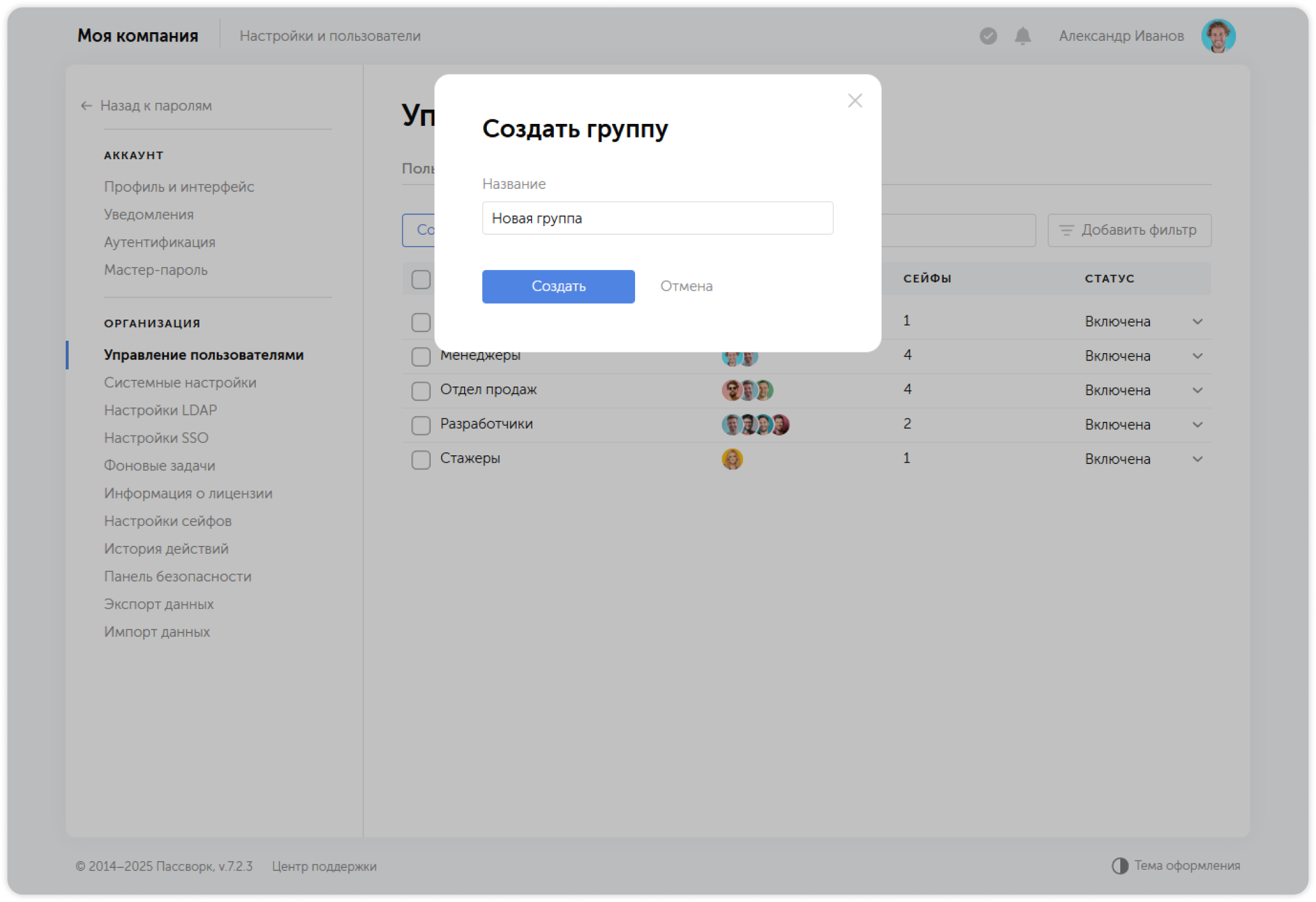The width and height of the screenshot is (1316, 902).
Task: Open Системные настройки menu item
Action: click(180, 382)
